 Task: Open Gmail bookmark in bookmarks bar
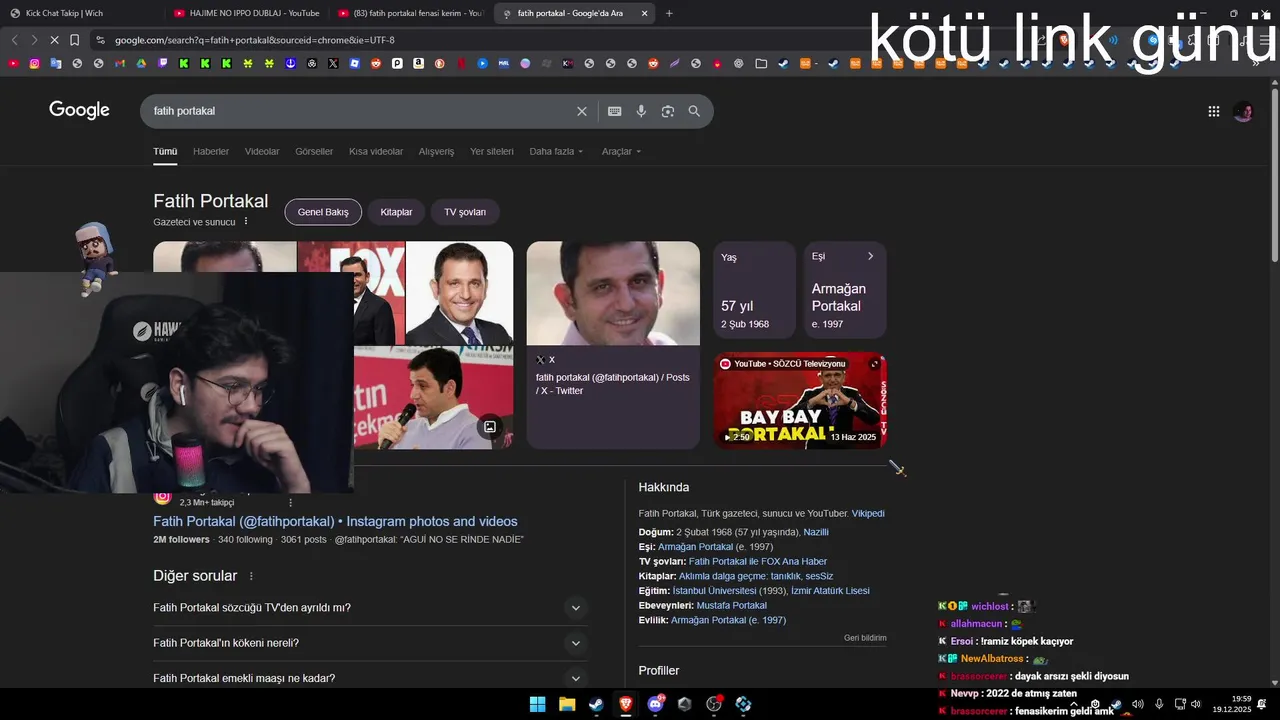pyautogui.click(x=120, y=63)
